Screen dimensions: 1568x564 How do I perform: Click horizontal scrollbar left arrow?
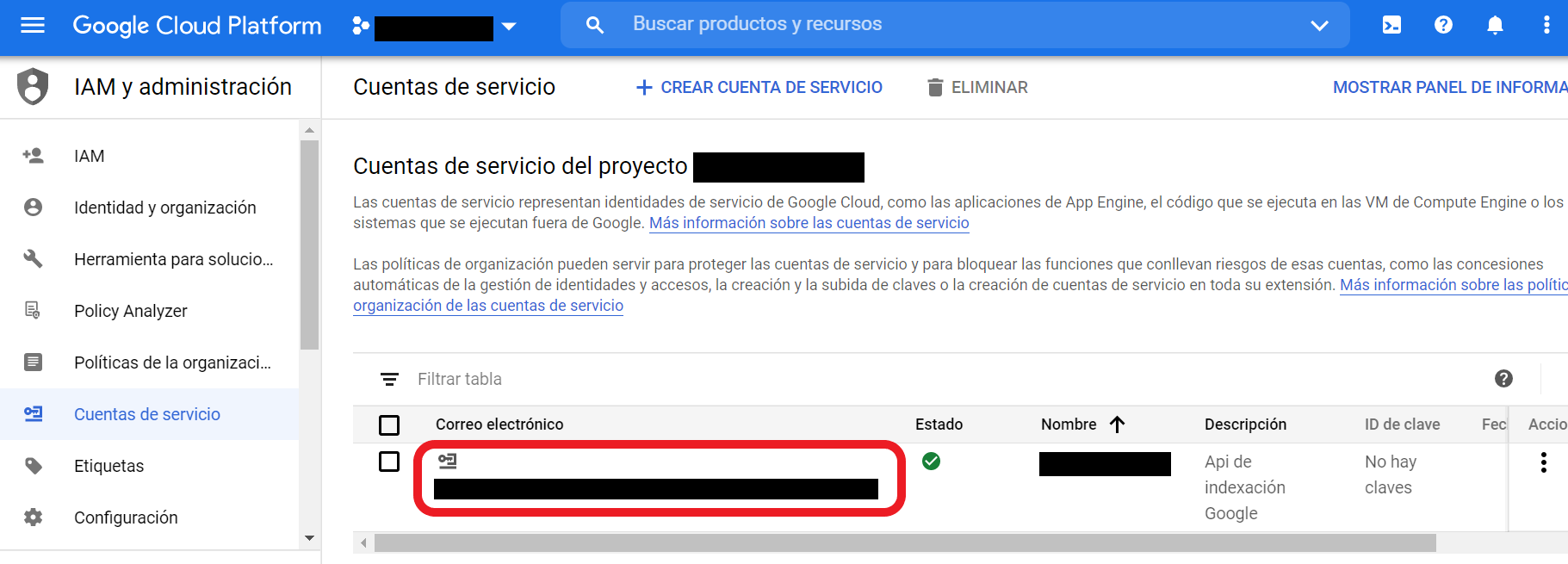coord(363,542)
